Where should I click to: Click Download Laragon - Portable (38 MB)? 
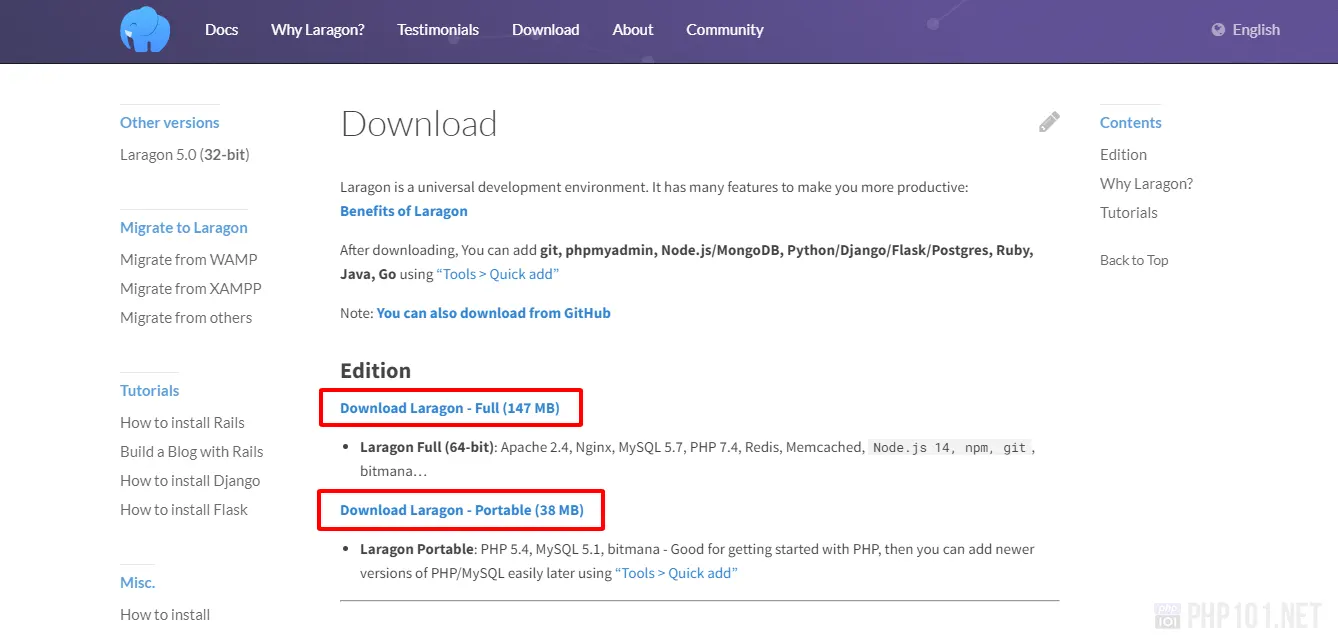click(461, 510)
